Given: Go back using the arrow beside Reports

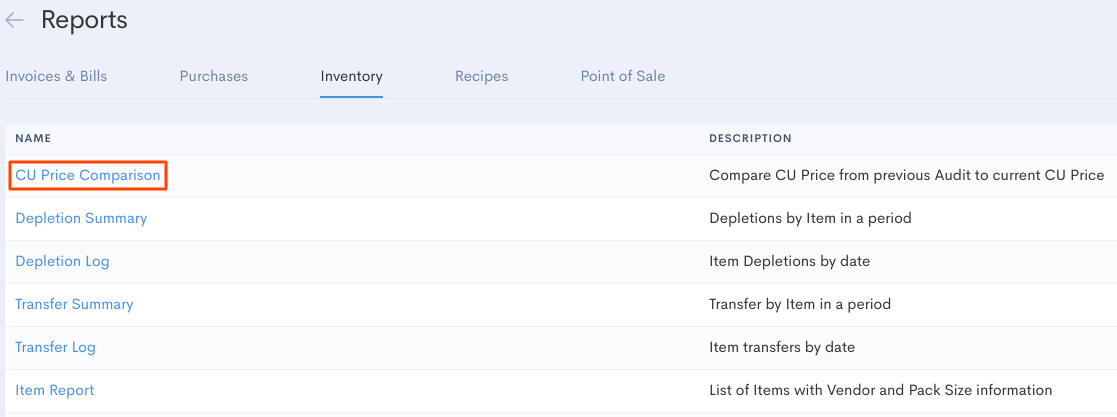Looking at the screenshot, I should point(14,20).
